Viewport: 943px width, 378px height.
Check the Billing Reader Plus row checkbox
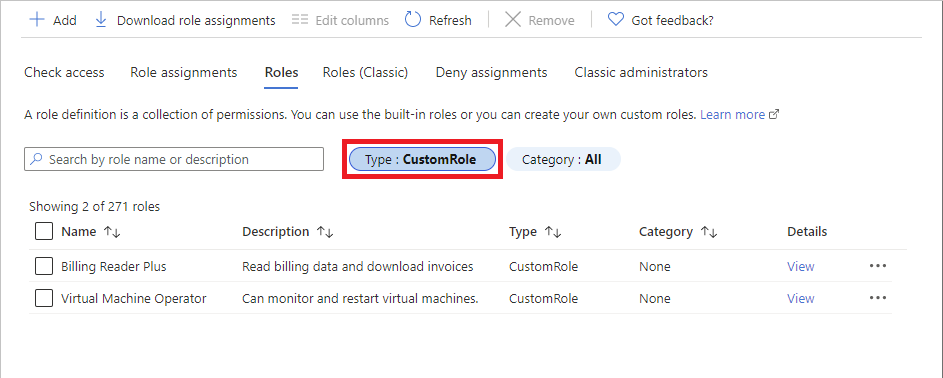pos(44,266)
